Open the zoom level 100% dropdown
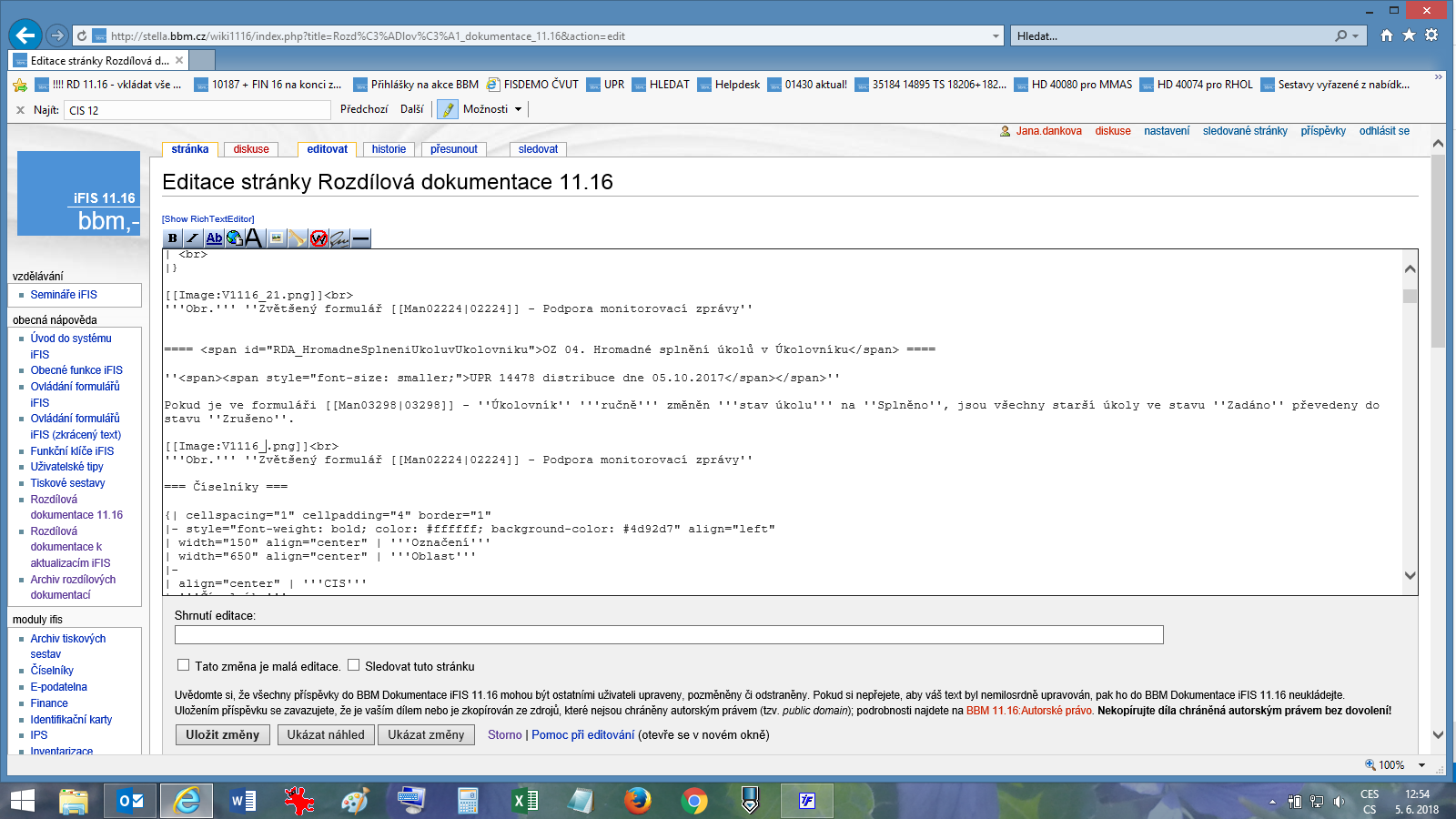Viewport: 1456px width, 819px height. click(x=1421, y=765)
